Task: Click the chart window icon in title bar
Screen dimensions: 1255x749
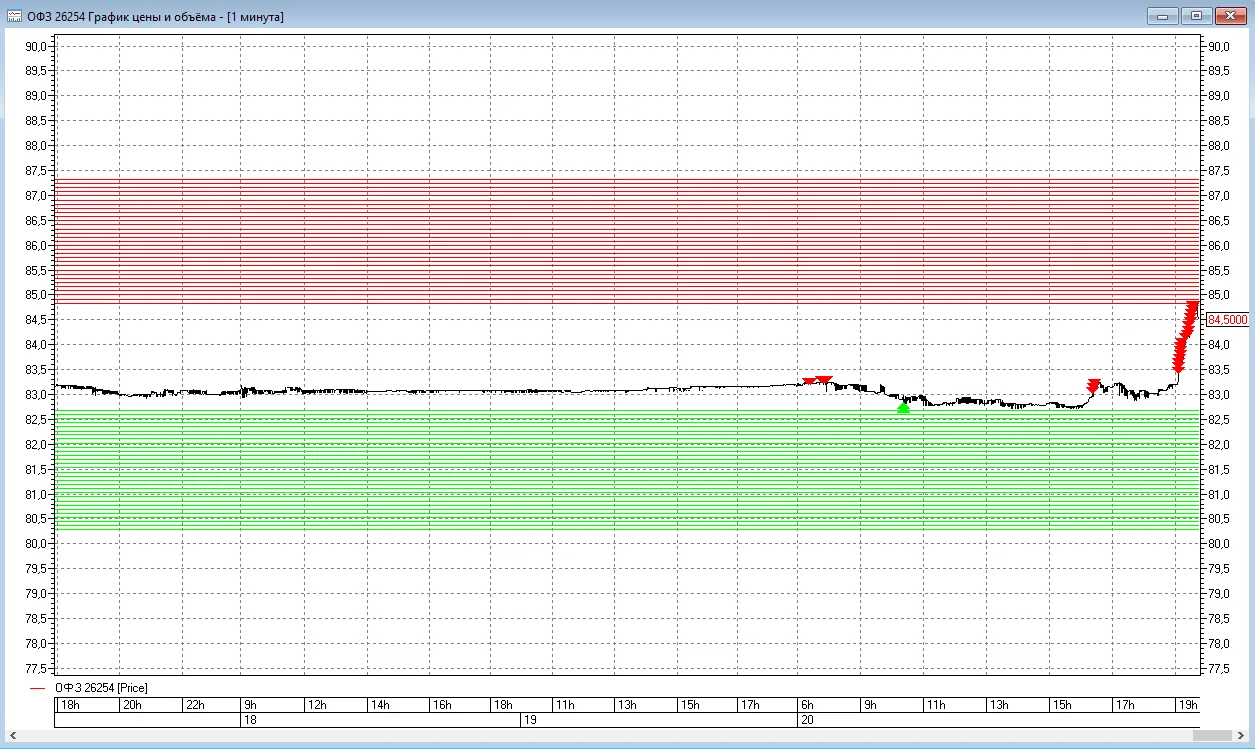Action: (15, 16)
